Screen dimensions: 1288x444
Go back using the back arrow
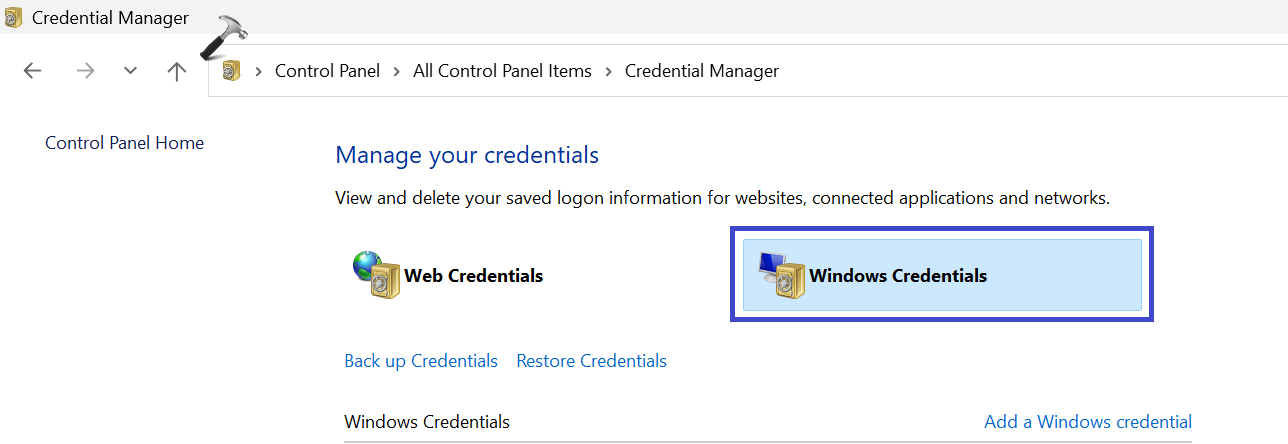point(33,71)
